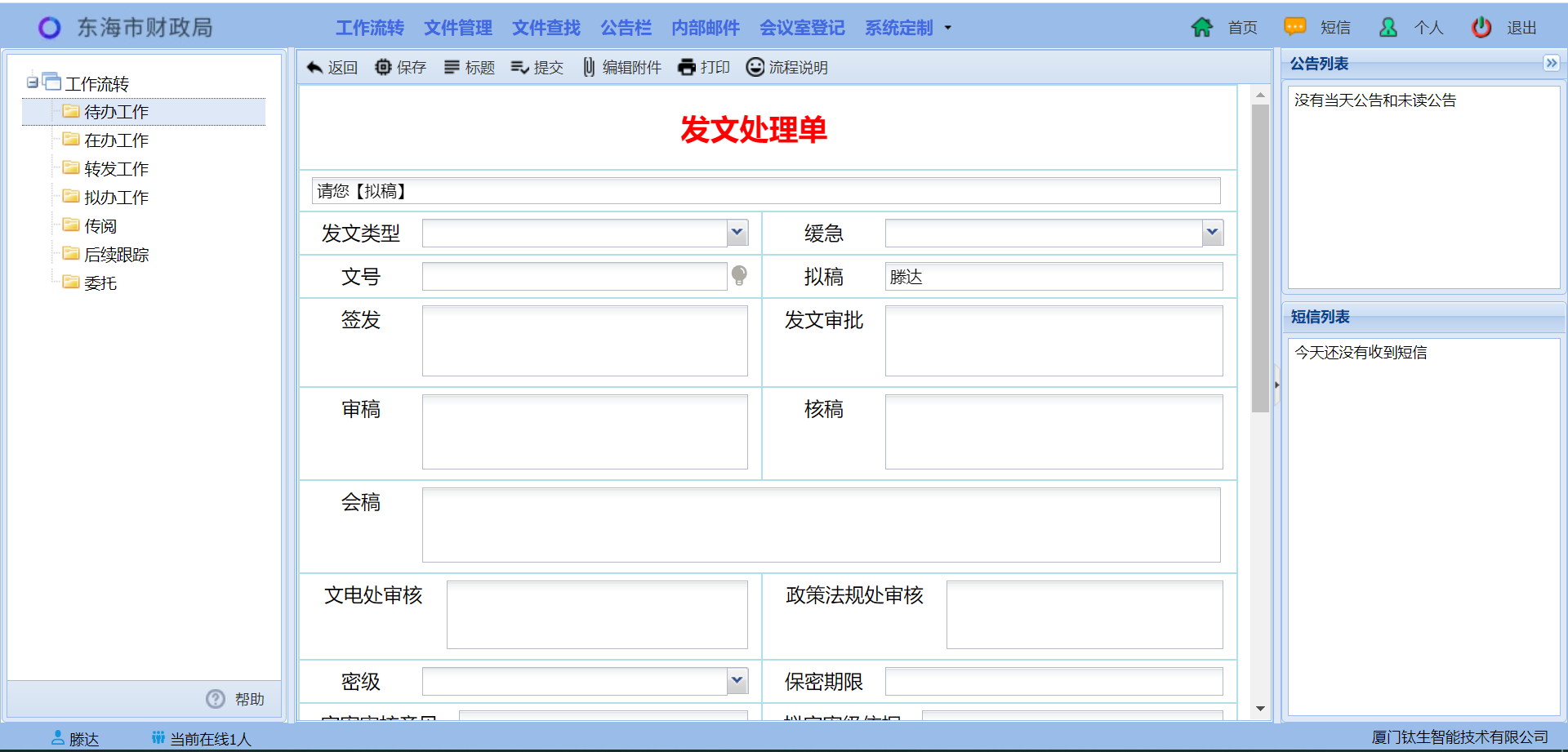Click the purple circle logo icon
Screen dimensions: 1568x752
pos(49,28)
